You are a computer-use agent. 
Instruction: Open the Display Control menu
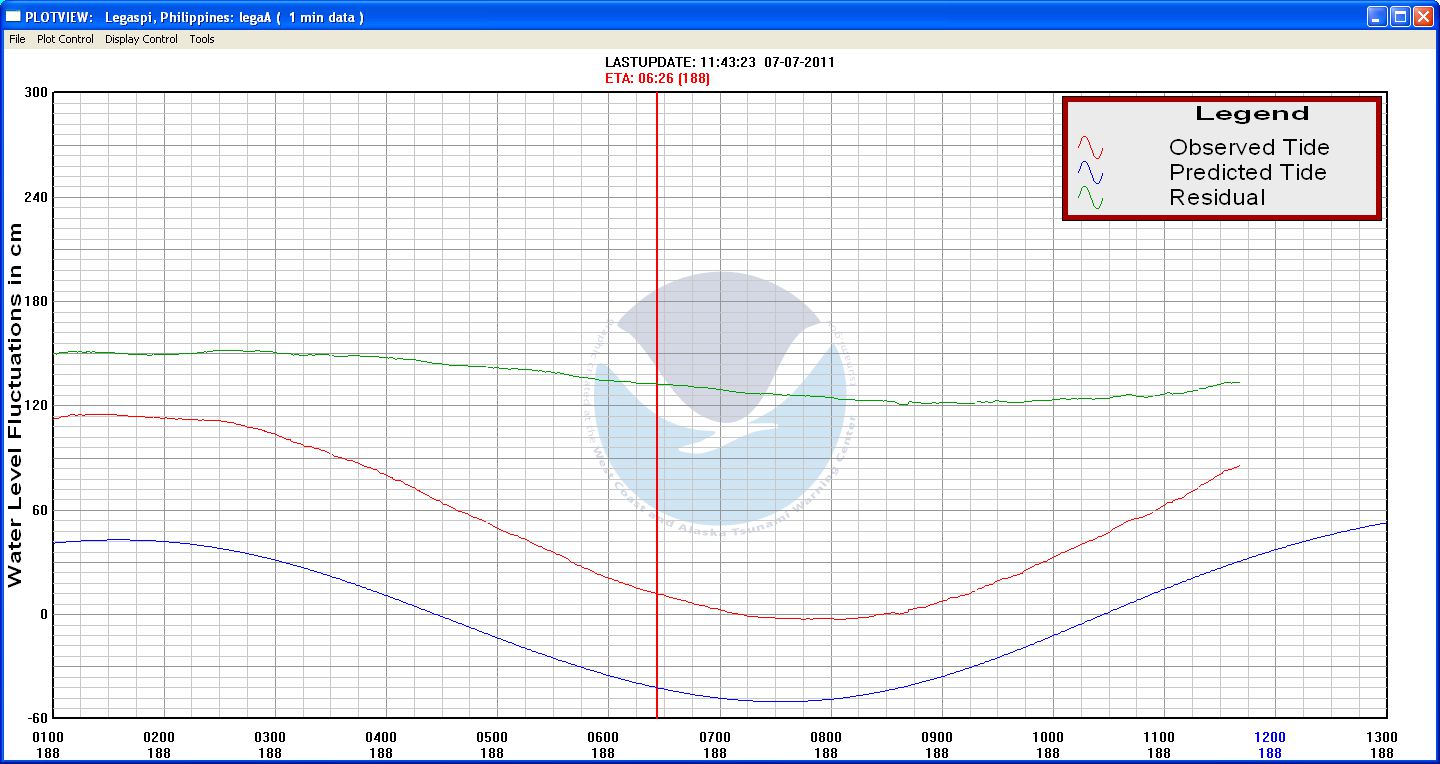coord(141,39)
